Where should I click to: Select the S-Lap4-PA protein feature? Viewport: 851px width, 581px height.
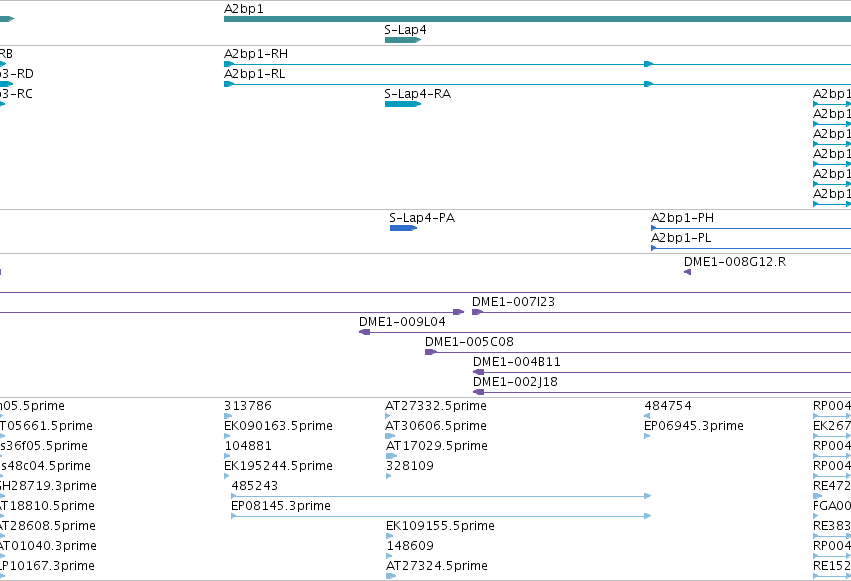coord(403,228)
